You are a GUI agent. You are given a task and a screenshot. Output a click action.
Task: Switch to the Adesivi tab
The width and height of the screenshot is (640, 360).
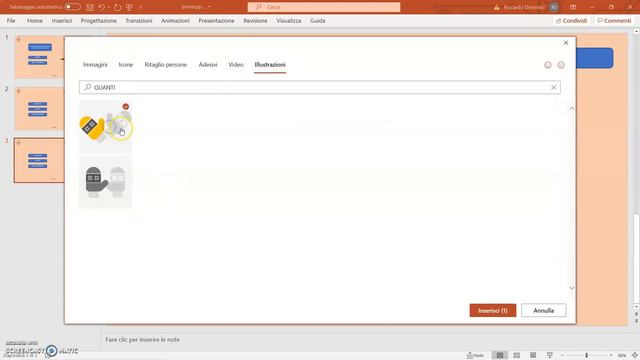pyautogui.click(x=208, y=64)
